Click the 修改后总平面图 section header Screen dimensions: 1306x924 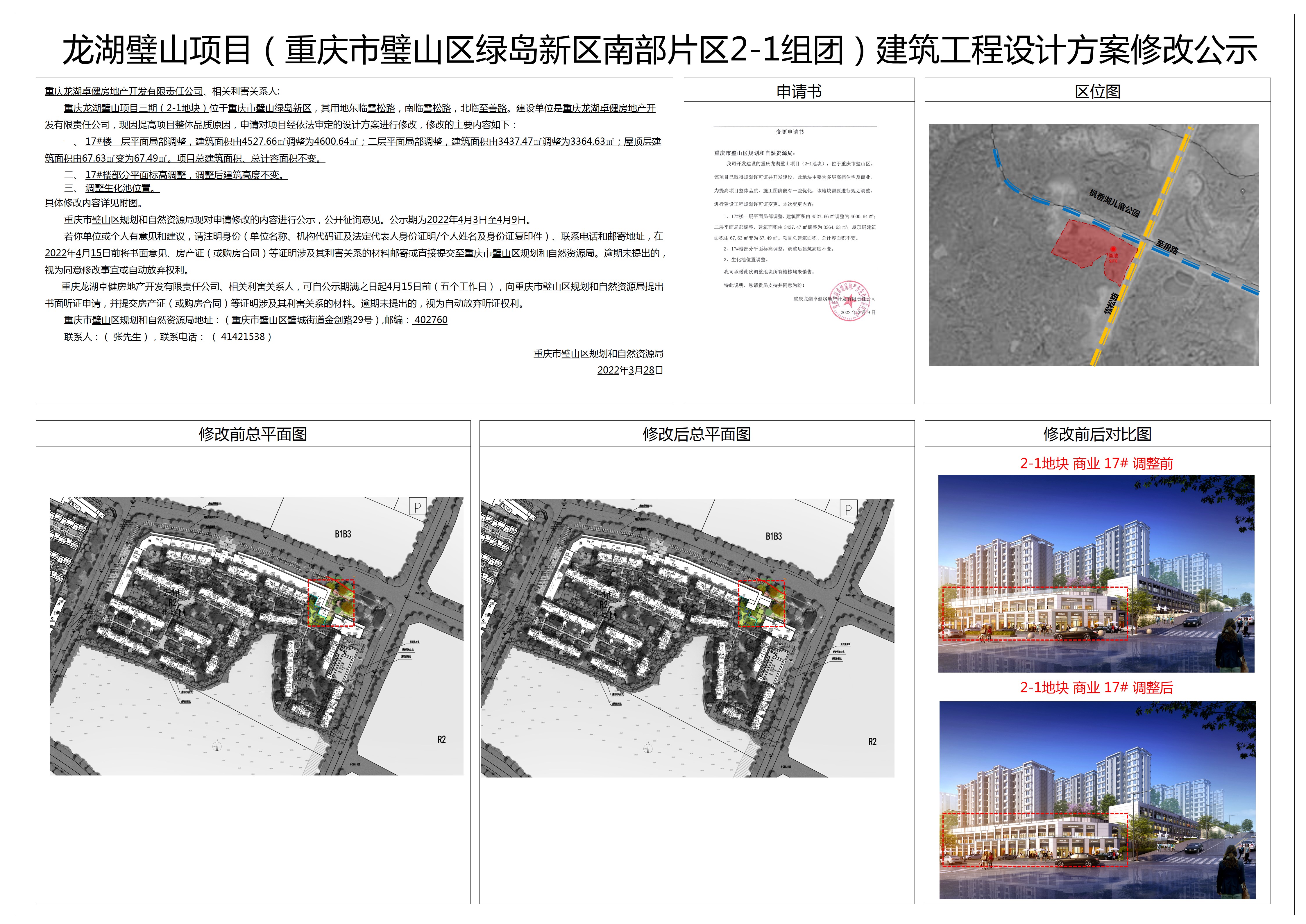[697, 434]
